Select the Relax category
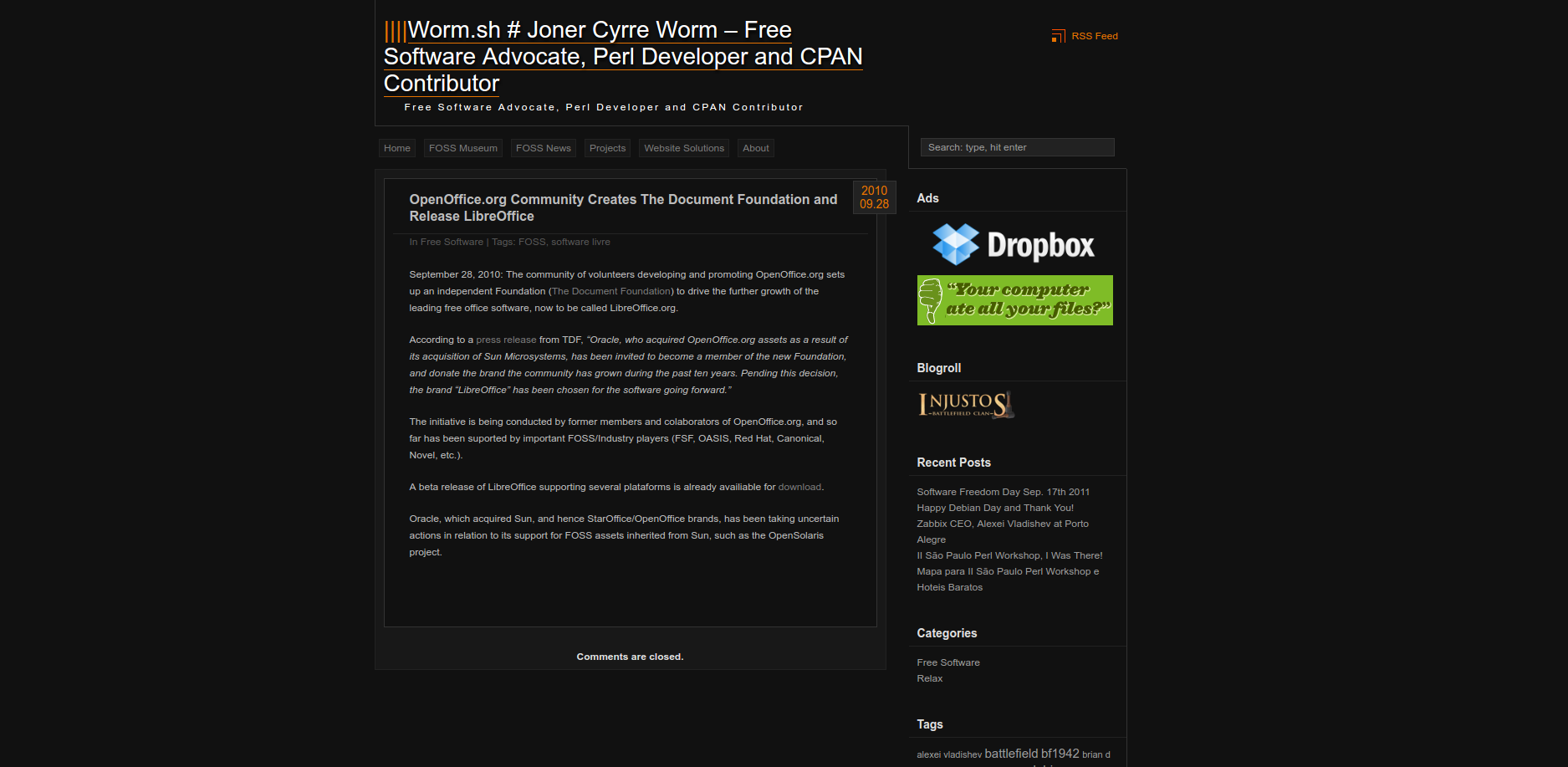 tap(929, 678)
